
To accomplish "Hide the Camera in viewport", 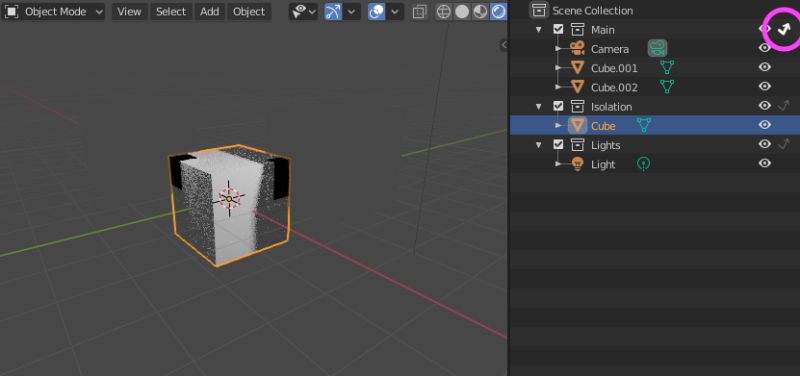I will pyautogui.click(x=764, y=48).
